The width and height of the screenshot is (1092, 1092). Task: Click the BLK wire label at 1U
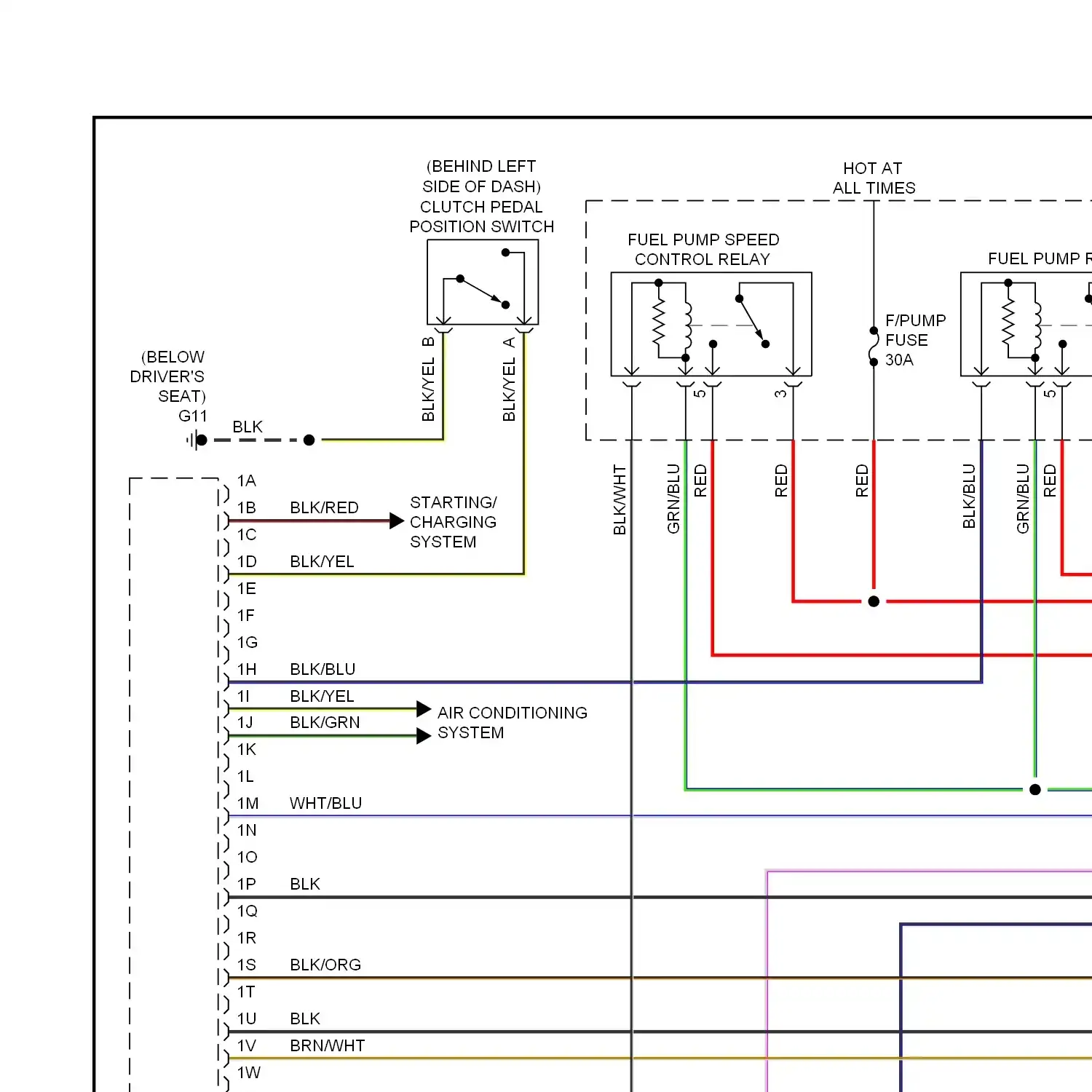click(305, 1018)
